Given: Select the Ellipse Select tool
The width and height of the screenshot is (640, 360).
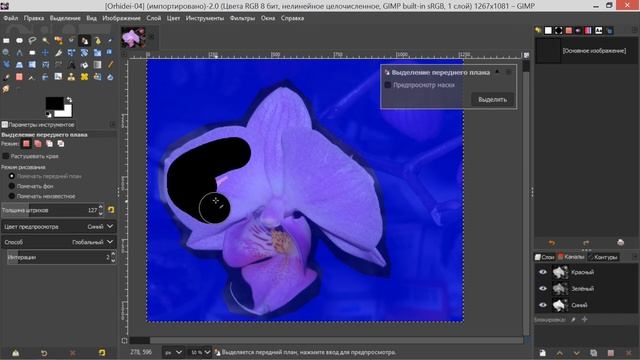Looking at the screenshot, I should (19, 40).
